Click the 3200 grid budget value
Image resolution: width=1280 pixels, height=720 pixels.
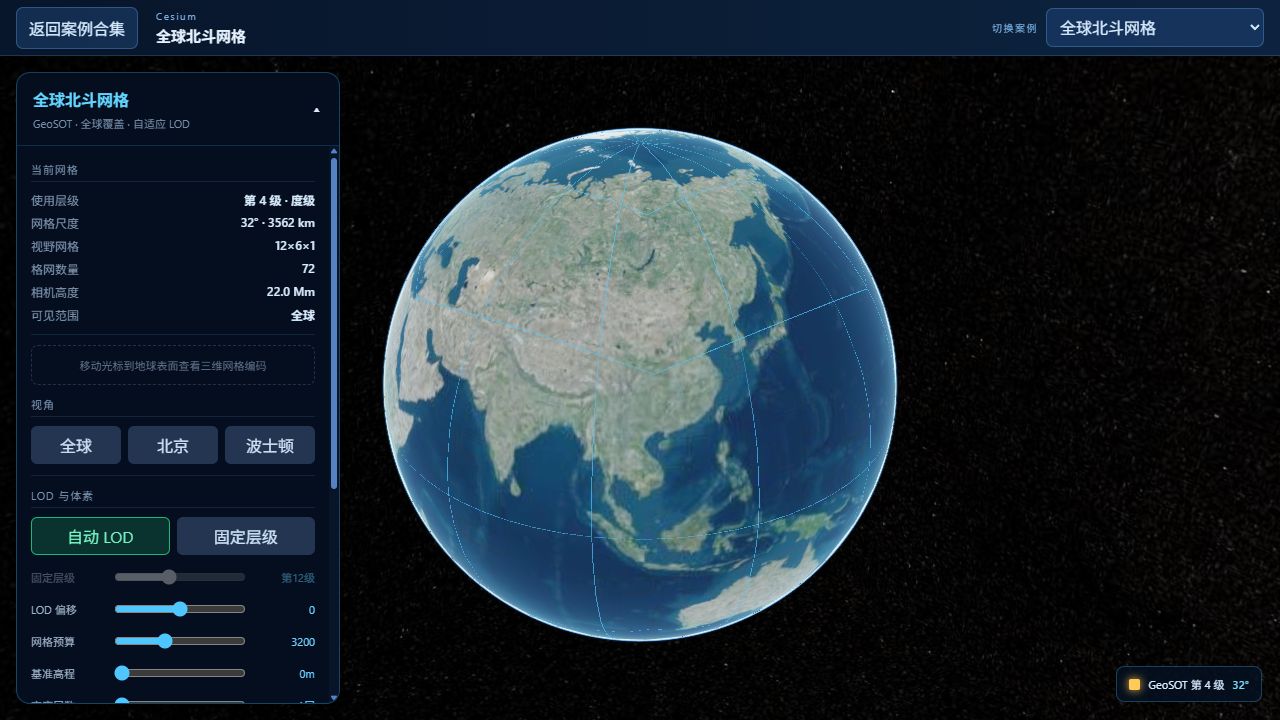[303, 642]
